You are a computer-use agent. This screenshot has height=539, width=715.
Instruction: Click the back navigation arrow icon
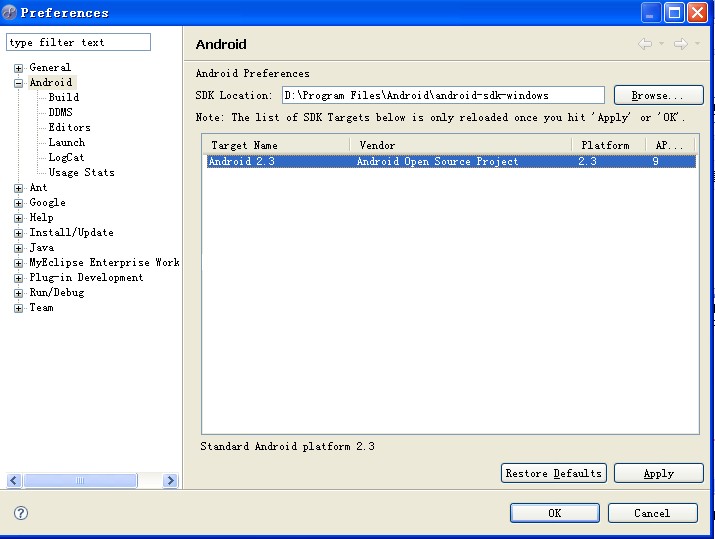pyautogui.click(x=645, y=44)
